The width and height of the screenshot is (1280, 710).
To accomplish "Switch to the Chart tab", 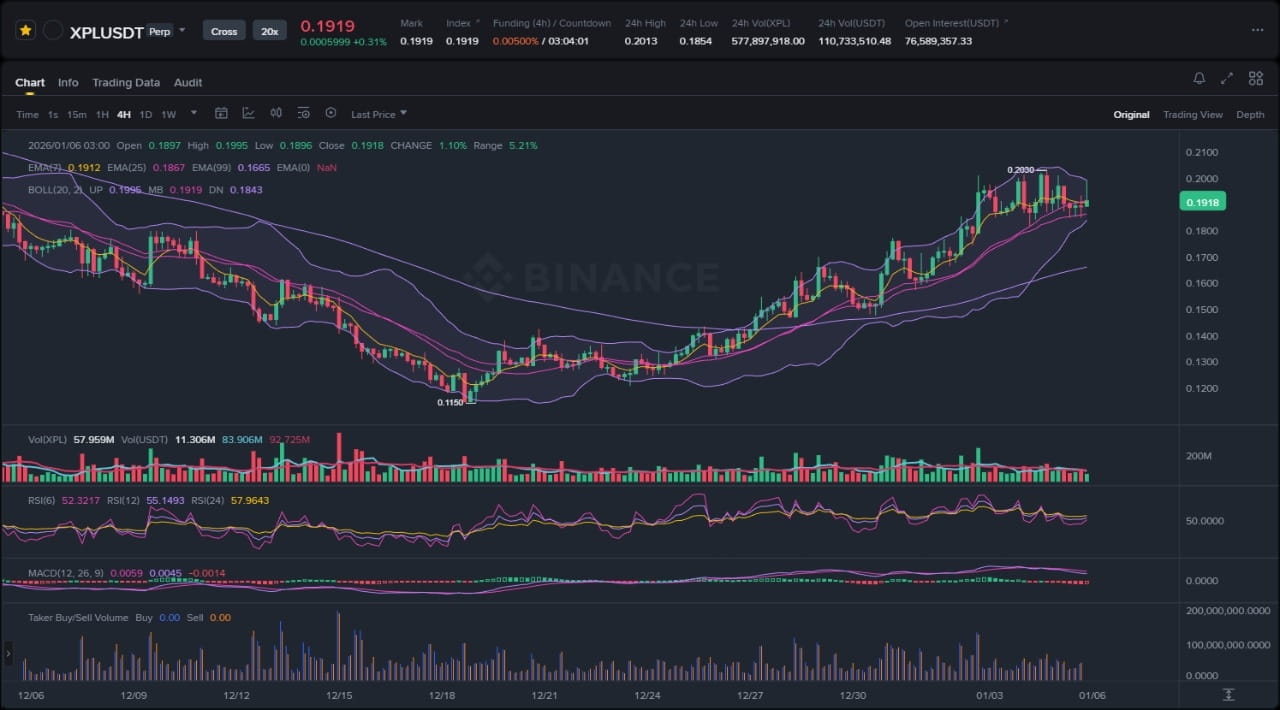I will coord(30,83).
